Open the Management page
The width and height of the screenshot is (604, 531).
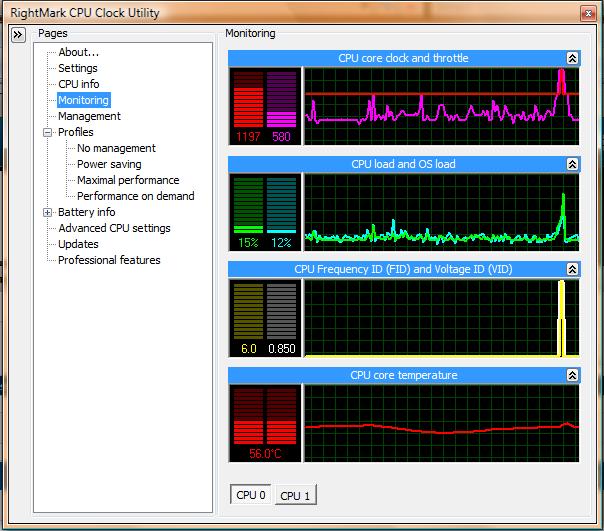point(89,116)
